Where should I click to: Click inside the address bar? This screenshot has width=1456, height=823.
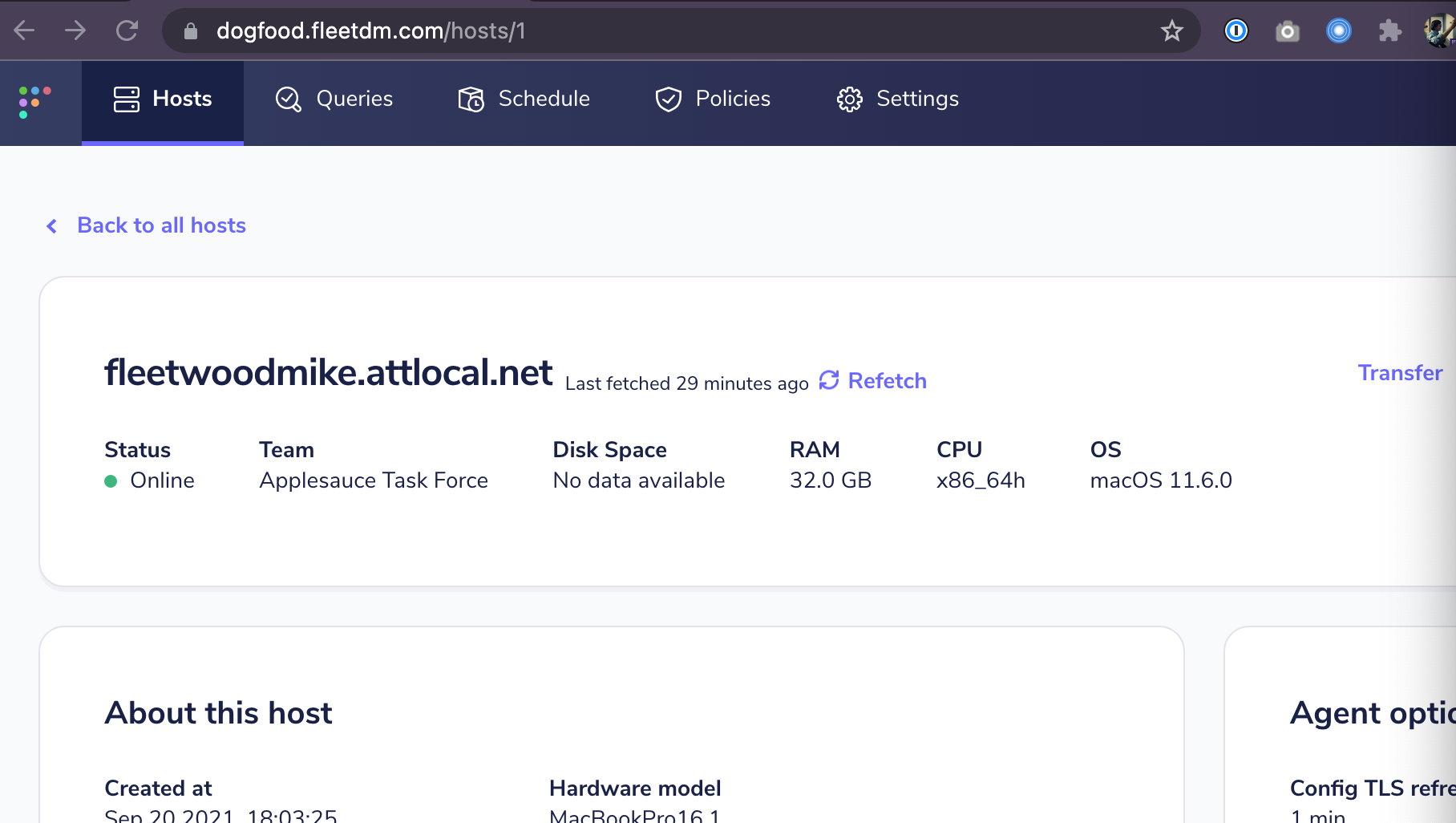561,31
